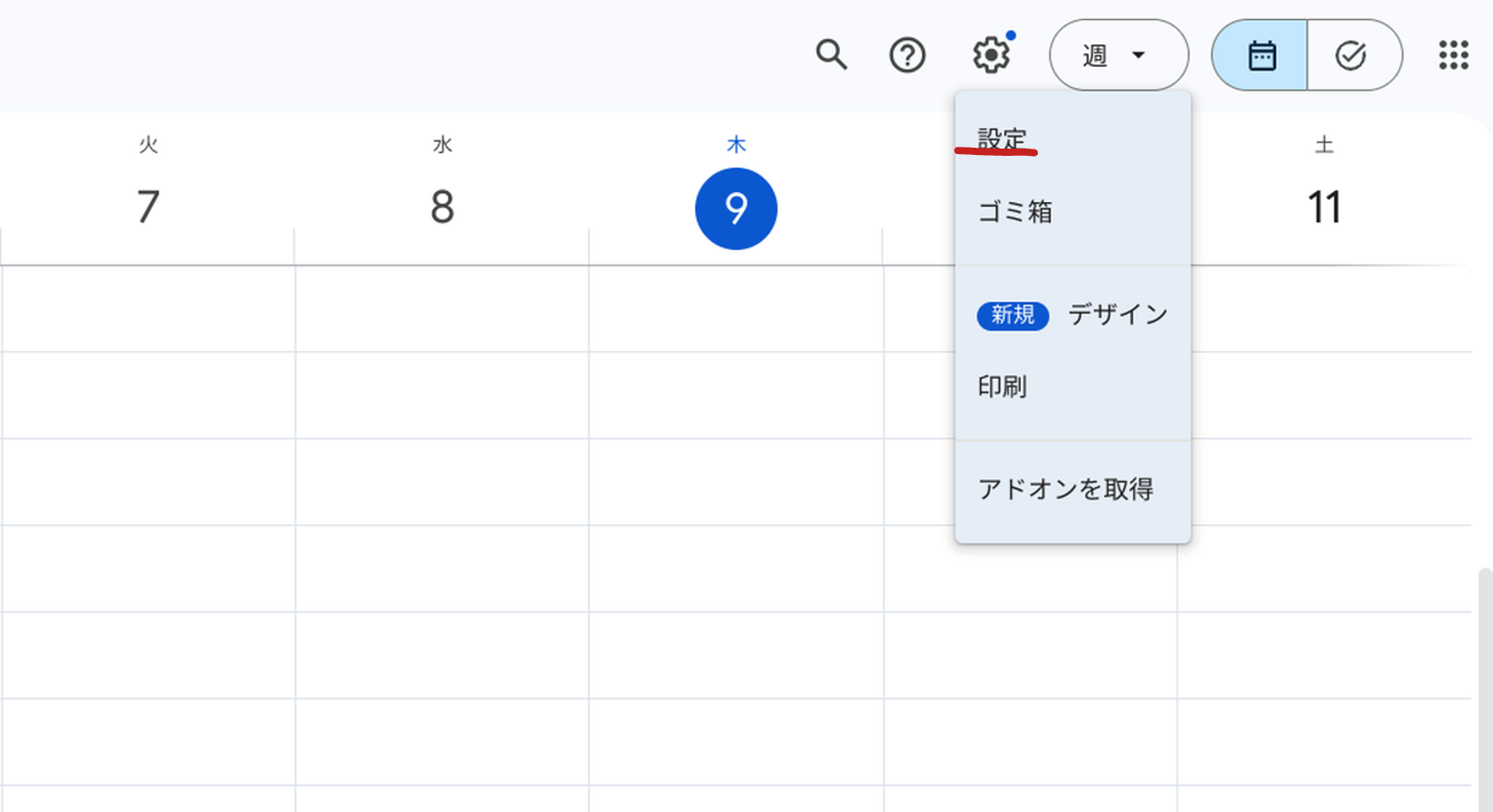Open Saturday the 11th date header
This screenshot has height=812, width=1493.
pyautogui.click(x=1323, y=207)
